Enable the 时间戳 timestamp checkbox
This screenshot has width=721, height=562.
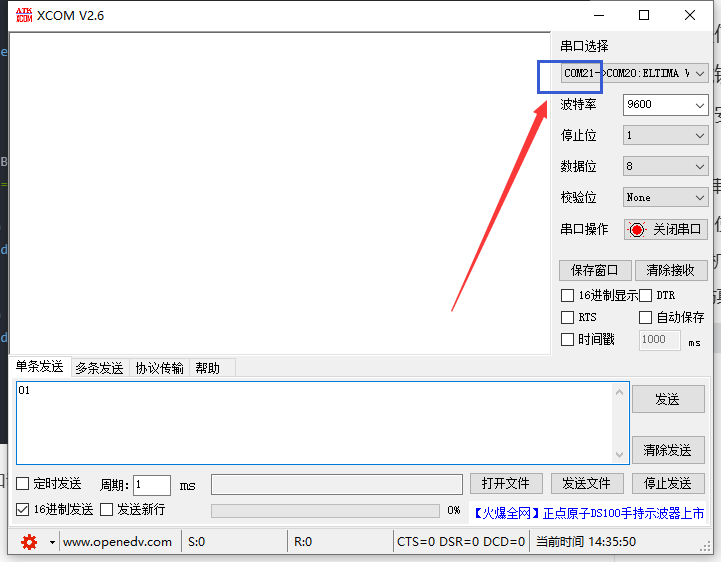pos(567,339)
